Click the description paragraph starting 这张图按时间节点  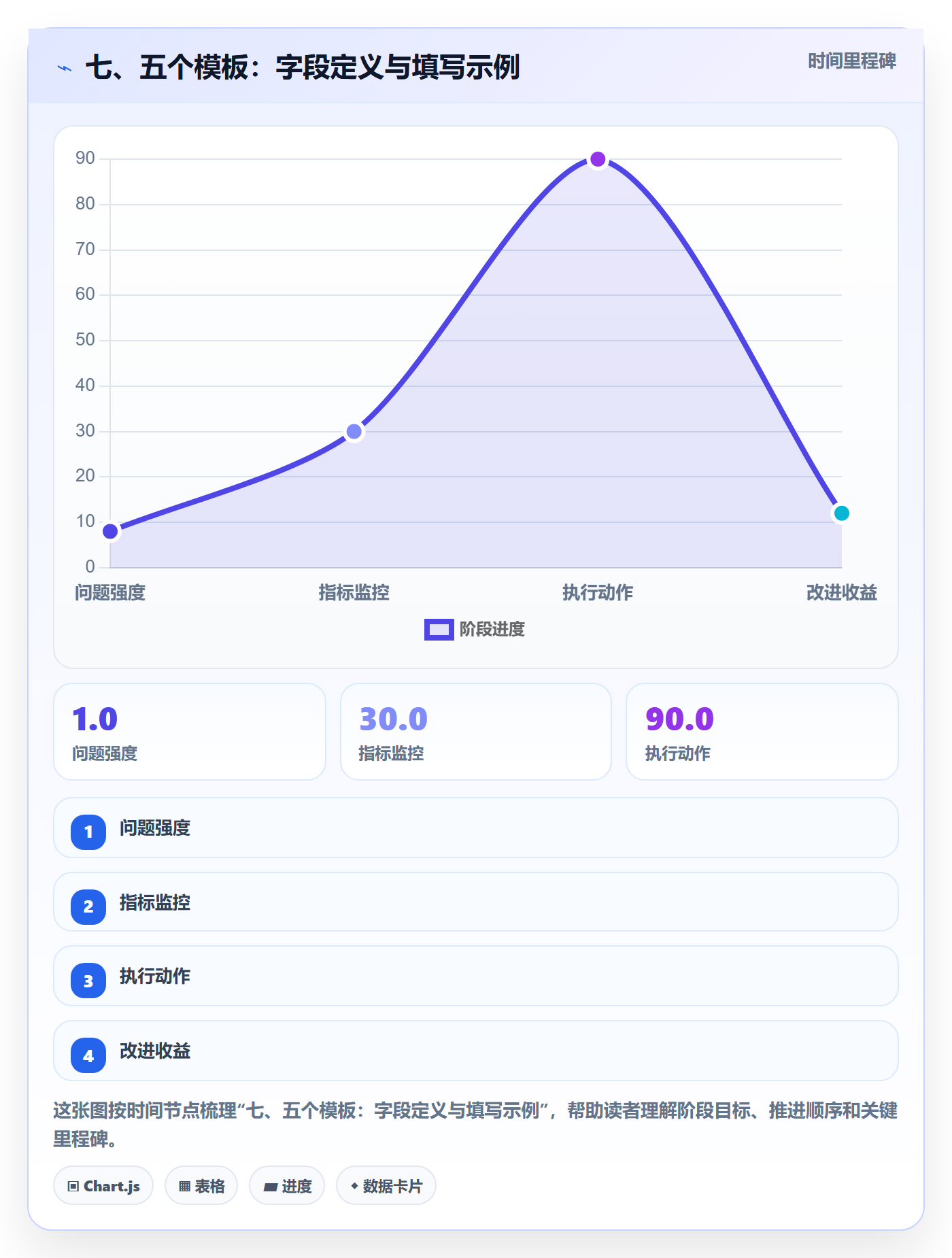coord(475,1125)
